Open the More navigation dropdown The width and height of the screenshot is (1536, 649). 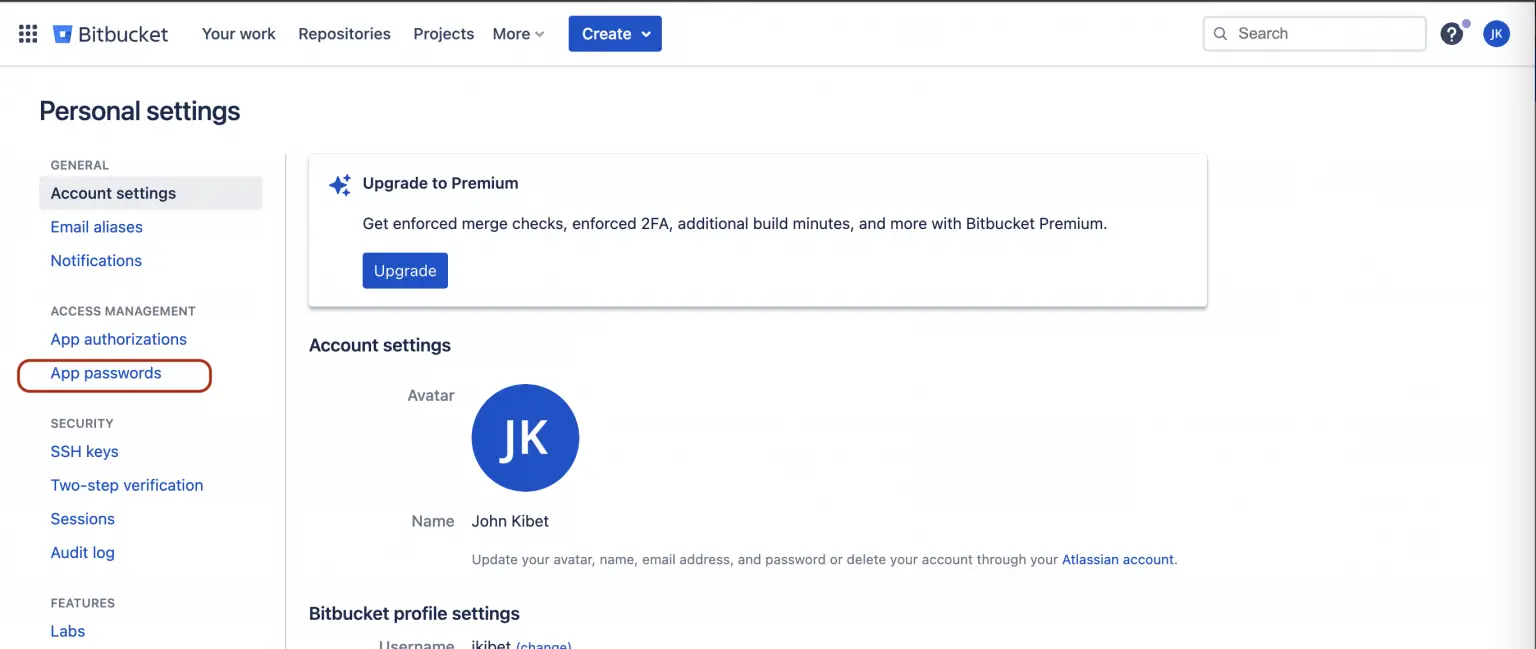[517, 33]
